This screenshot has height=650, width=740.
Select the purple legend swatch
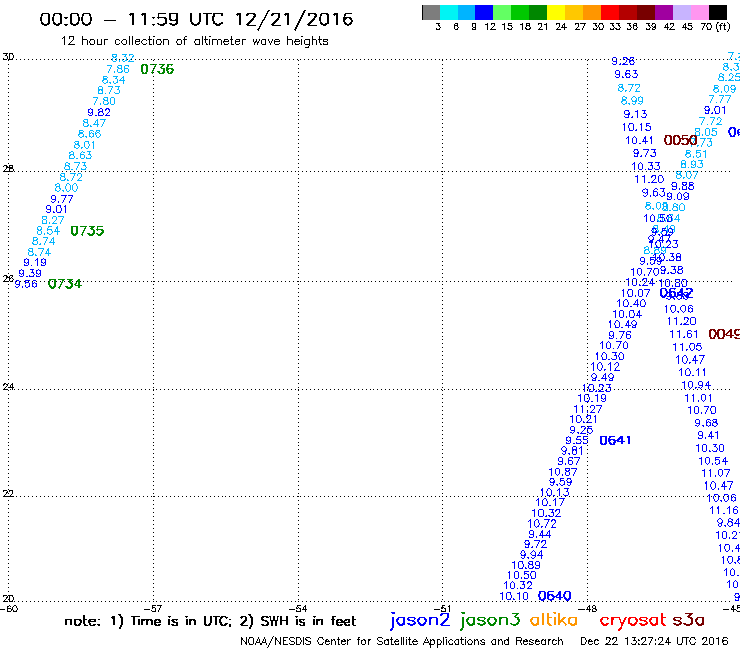coord(664,12)
